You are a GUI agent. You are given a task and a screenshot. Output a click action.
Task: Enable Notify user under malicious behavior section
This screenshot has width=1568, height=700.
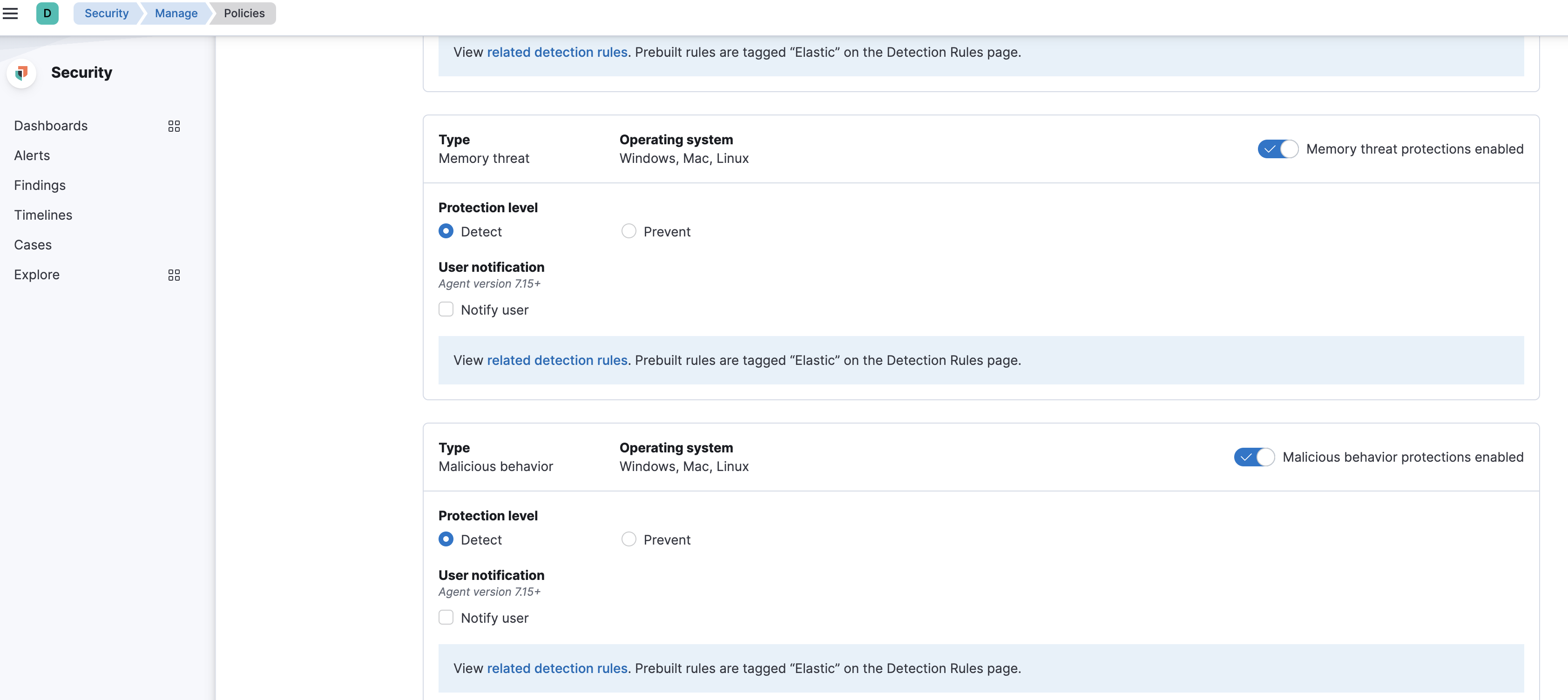pos(446,617)
